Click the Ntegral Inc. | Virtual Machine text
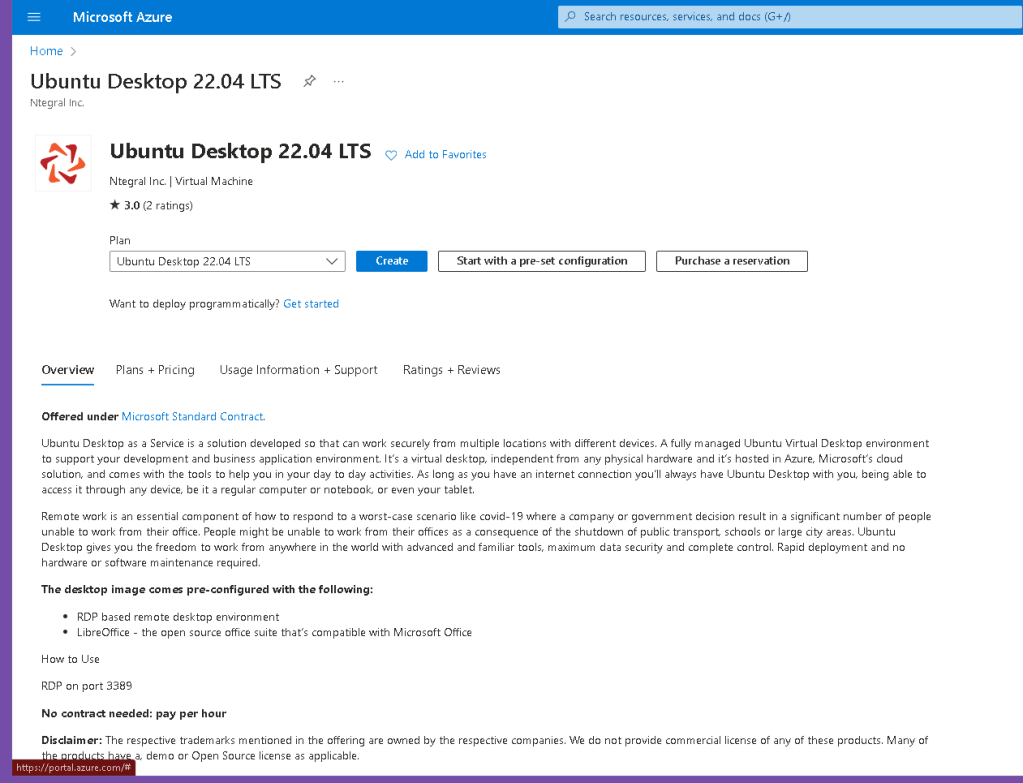This screenshot has width=1023, height=783. pyautogui.click(x=181, y=181)
